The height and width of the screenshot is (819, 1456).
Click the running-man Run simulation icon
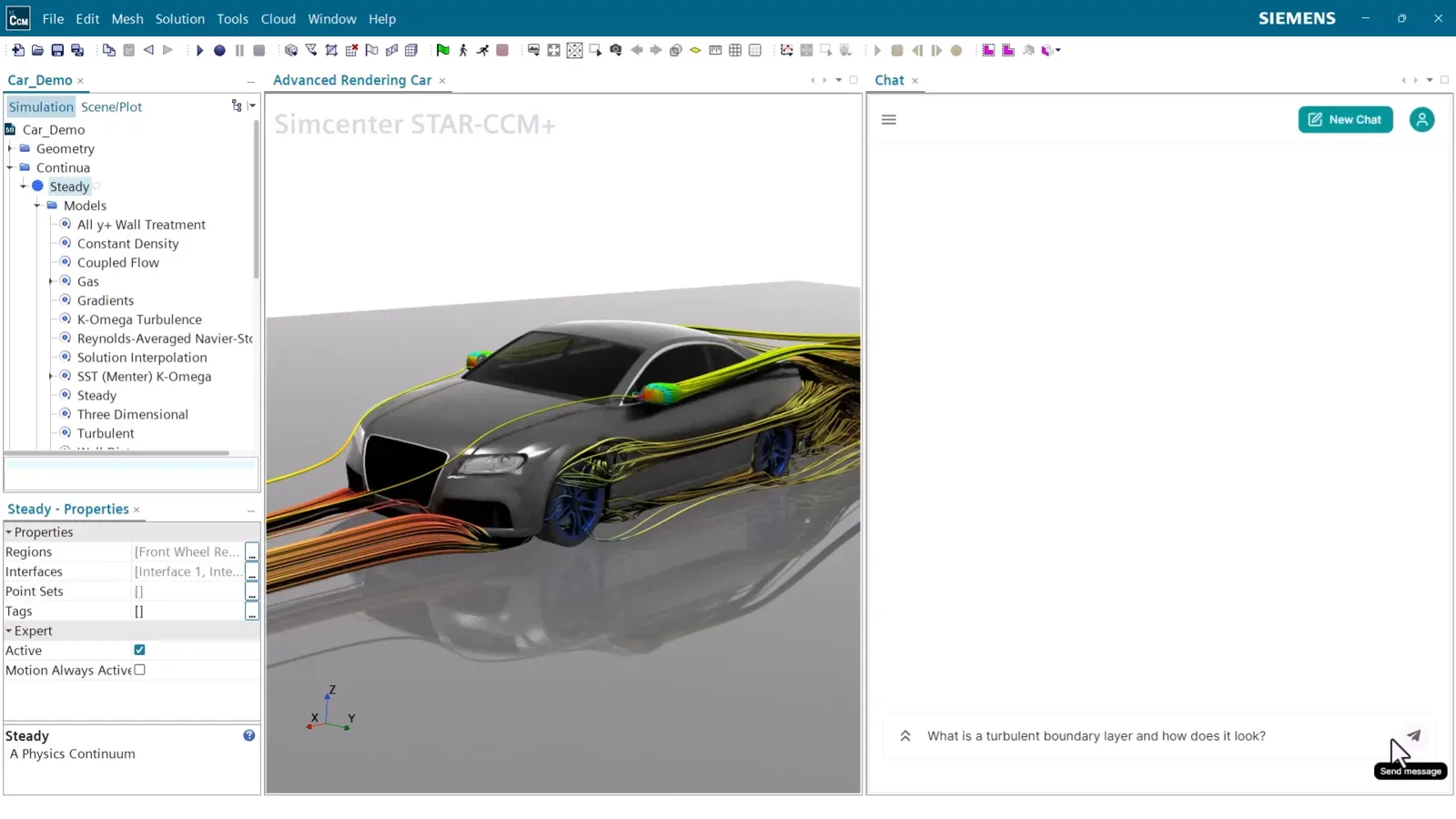[x=482, y=50]
